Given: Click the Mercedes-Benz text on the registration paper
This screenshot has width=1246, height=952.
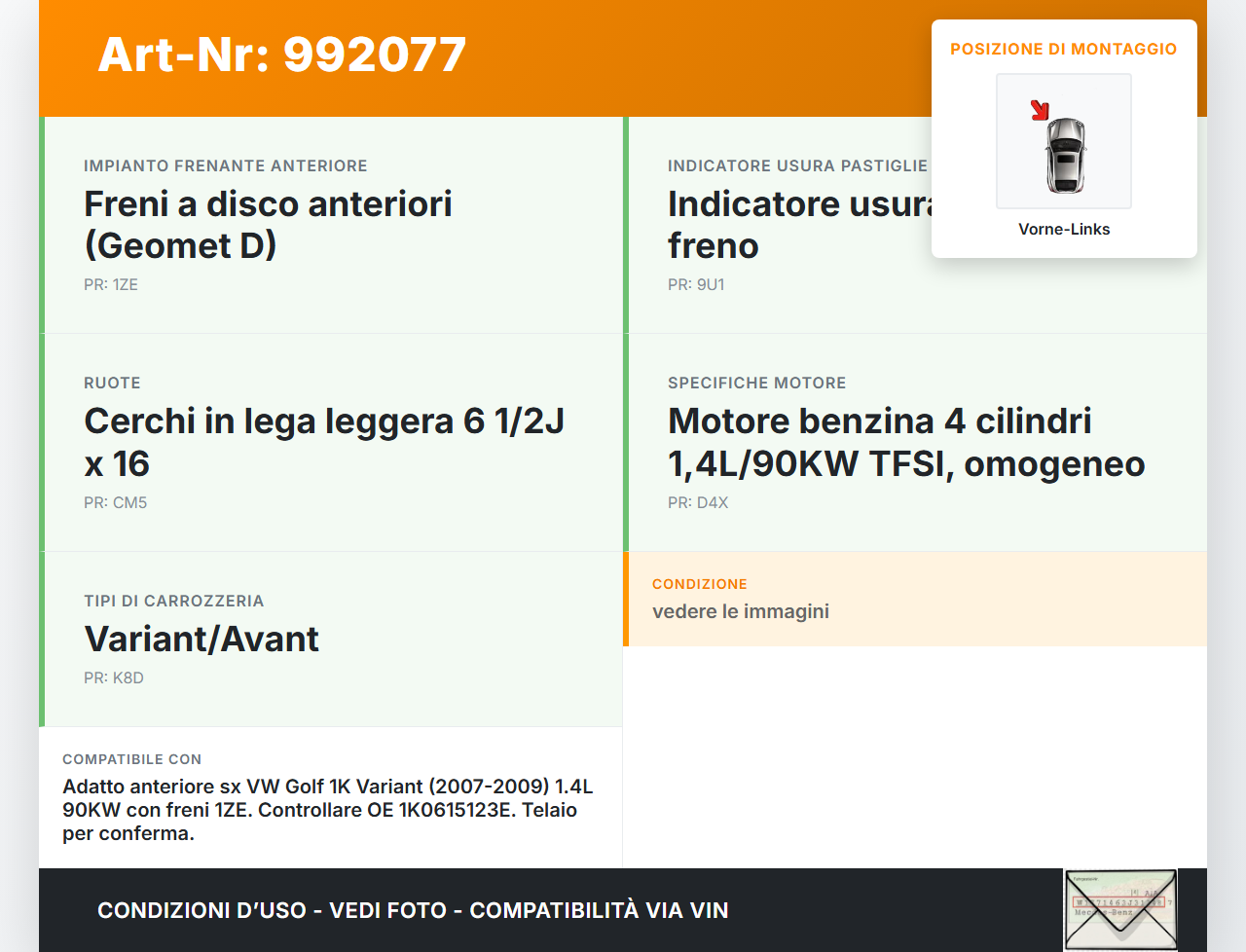Looking at the screenshot, I should pos(1104,912).
